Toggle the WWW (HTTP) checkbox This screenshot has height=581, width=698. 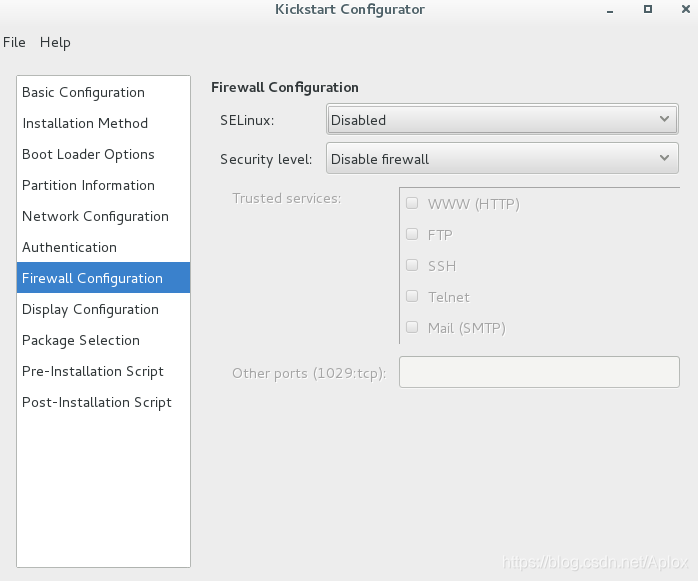coord(412,203)
